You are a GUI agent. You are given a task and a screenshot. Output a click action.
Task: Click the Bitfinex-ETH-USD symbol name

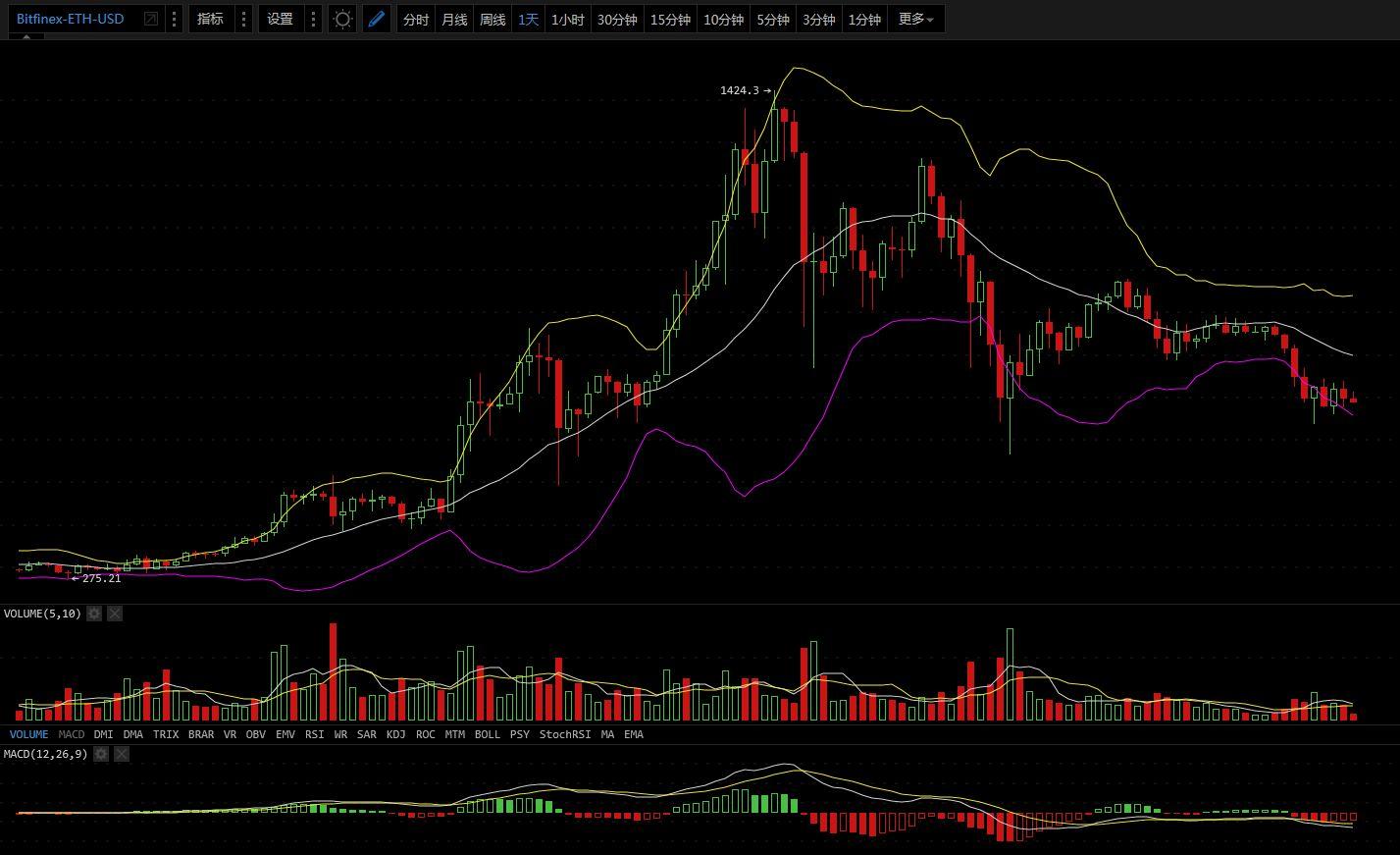point(71,19)
